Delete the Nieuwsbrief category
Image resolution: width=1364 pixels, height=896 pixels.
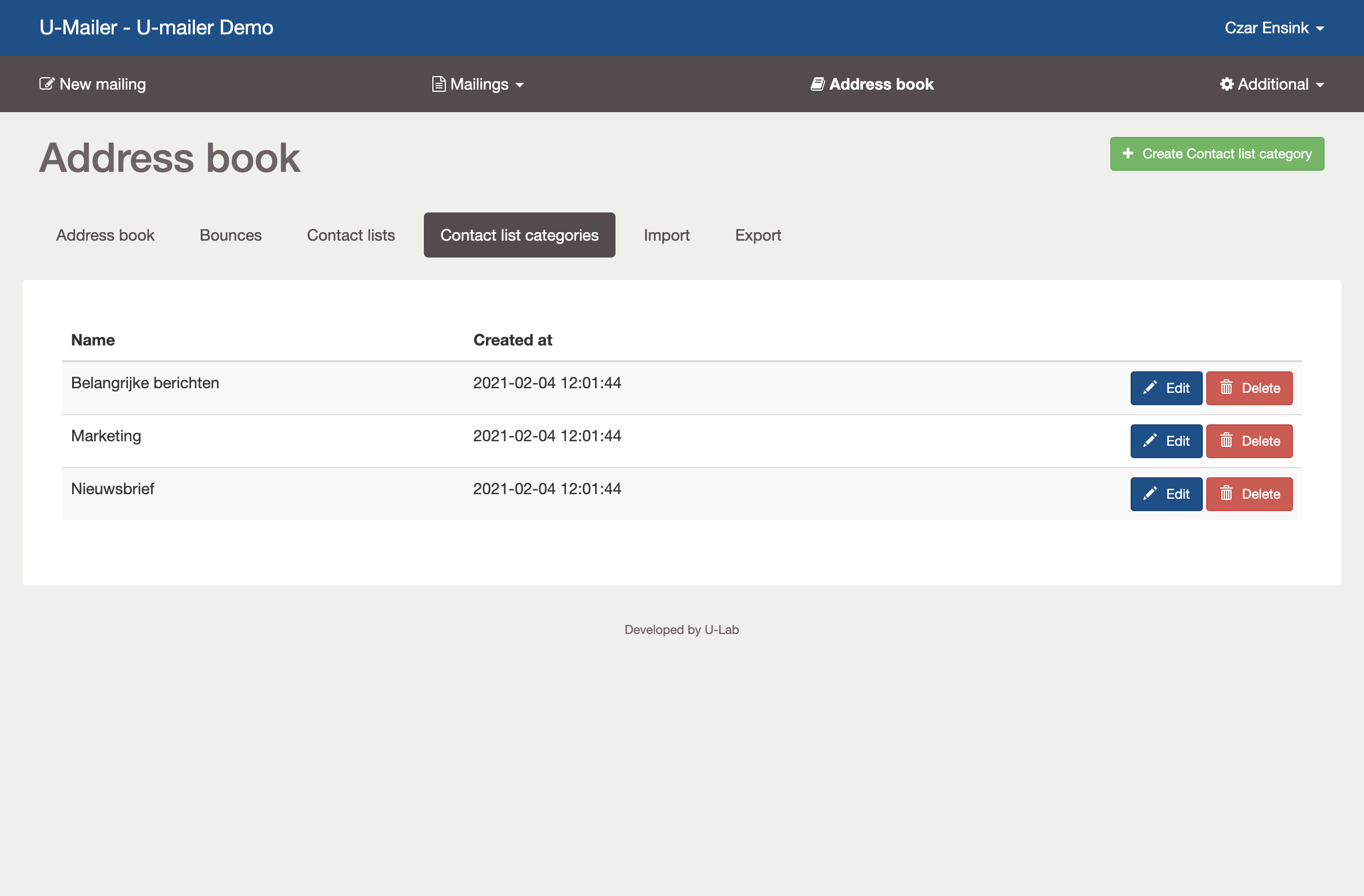(1249, 493)
